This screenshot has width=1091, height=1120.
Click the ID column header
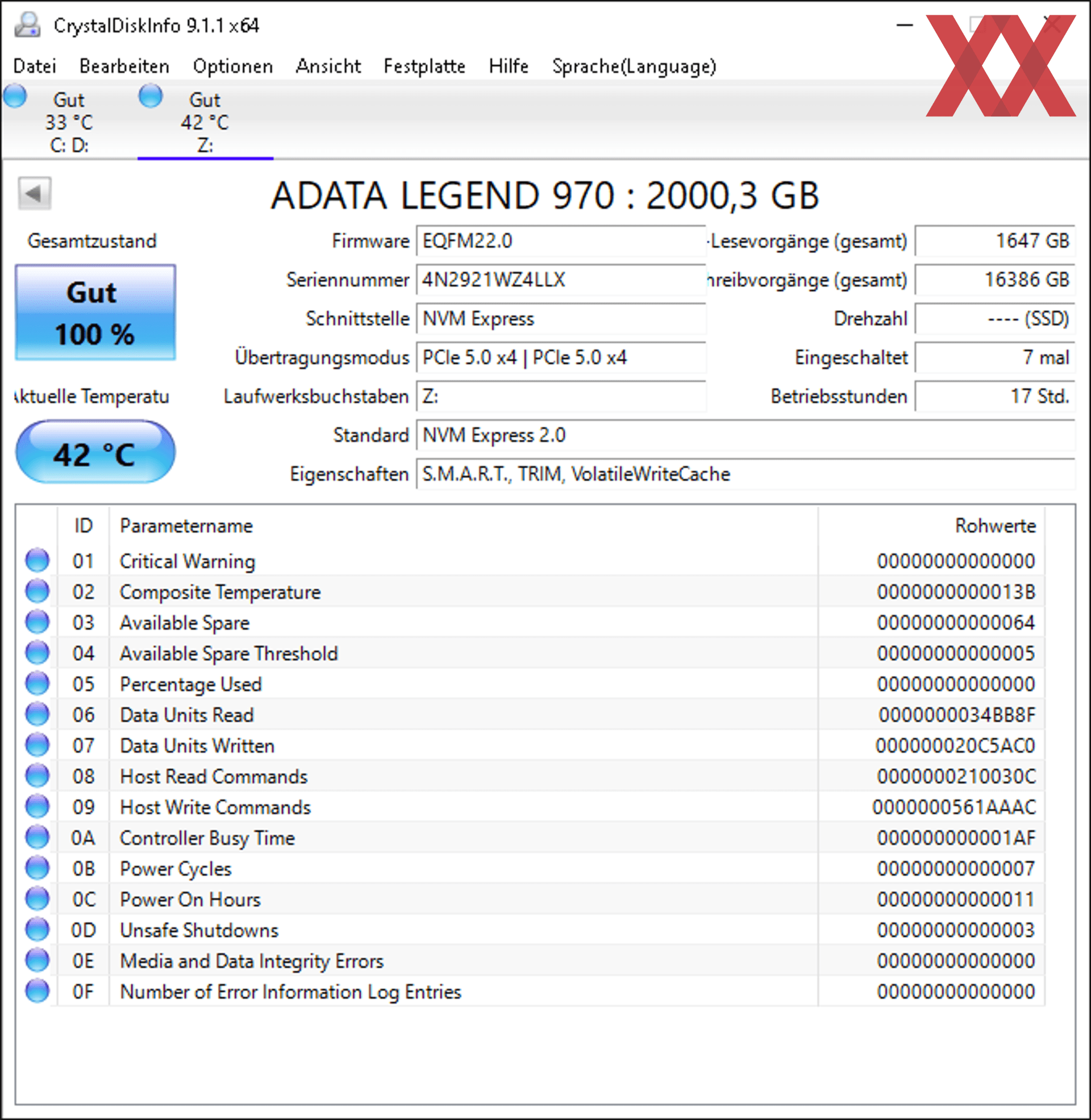(x=84, y=526)
